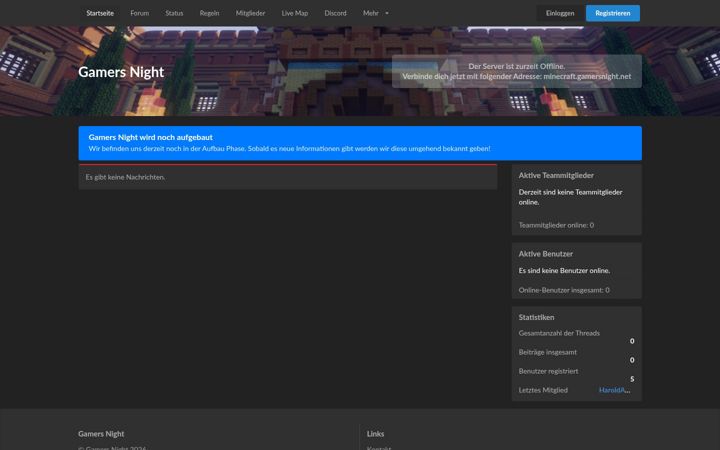
Task: Go to the Forum page
Action: (x=140, y=13)
